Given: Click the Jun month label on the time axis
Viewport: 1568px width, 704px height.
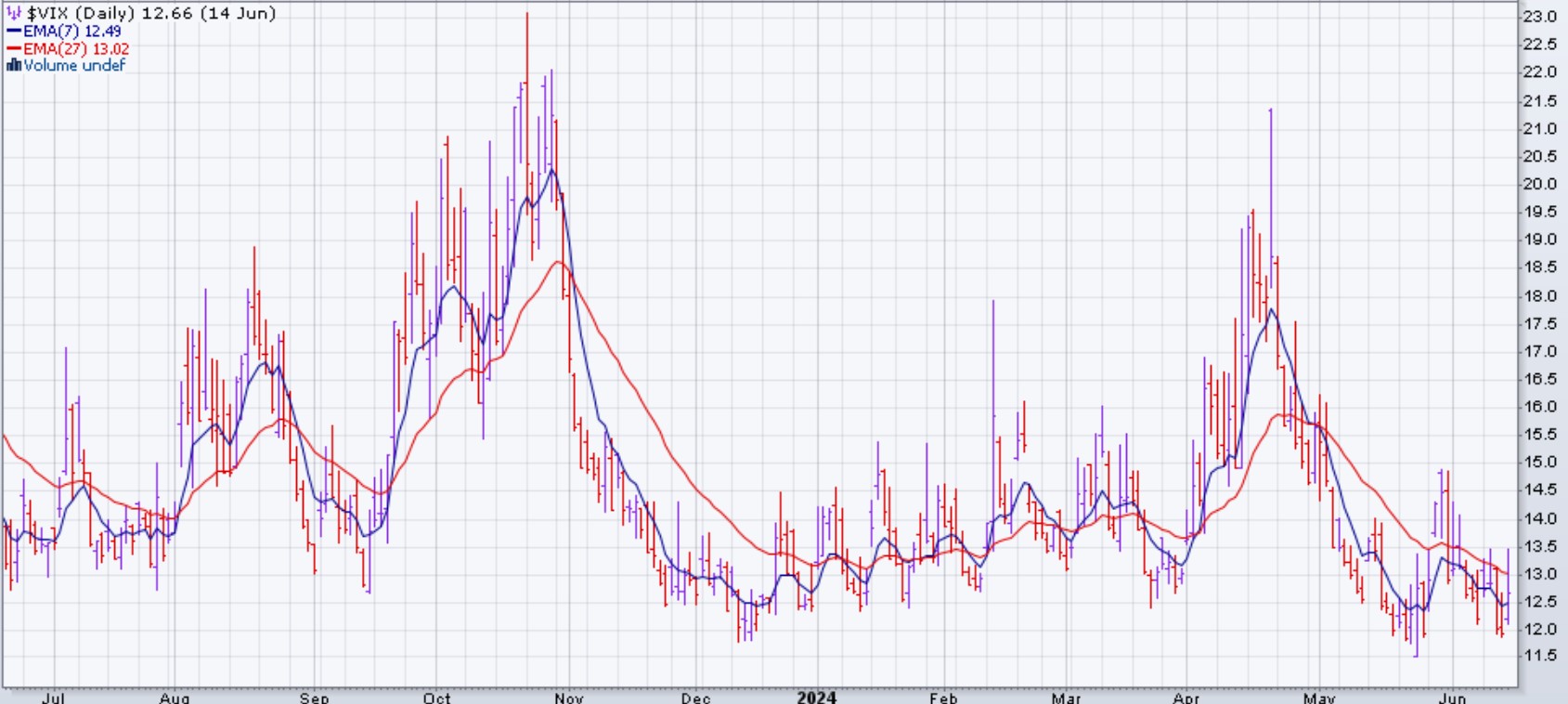Looking at the screenshot, I should pyautogui.click(x=1452, y=697).
